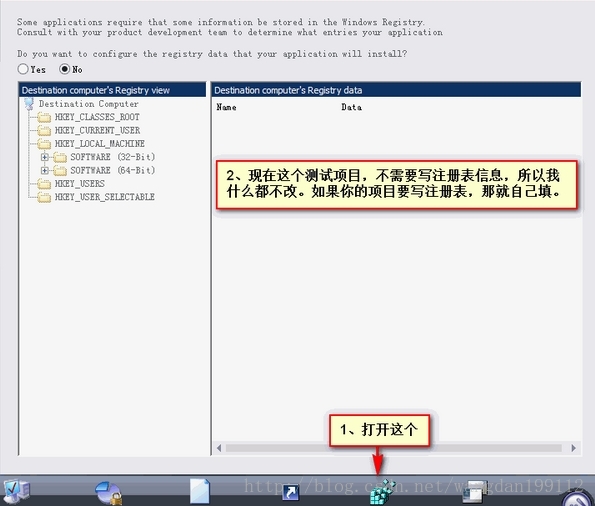Open the Application Files document icon

tap(200, 491)
